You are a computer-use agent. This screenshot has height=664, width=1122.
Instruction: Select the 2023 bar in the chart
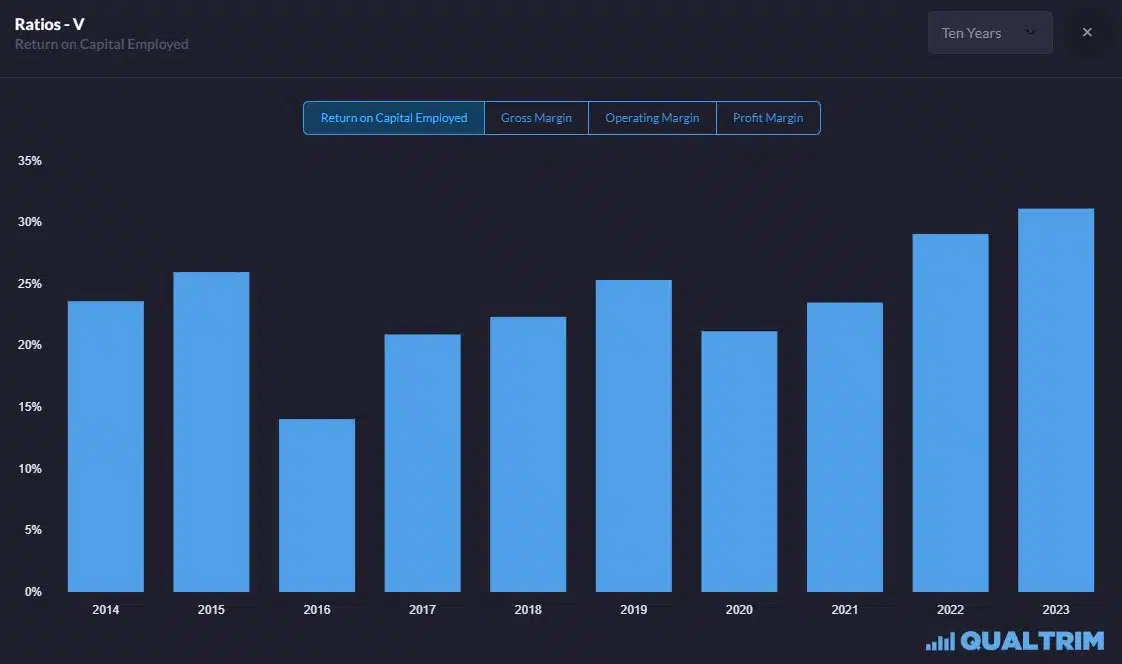click(x=1056, y=400)
